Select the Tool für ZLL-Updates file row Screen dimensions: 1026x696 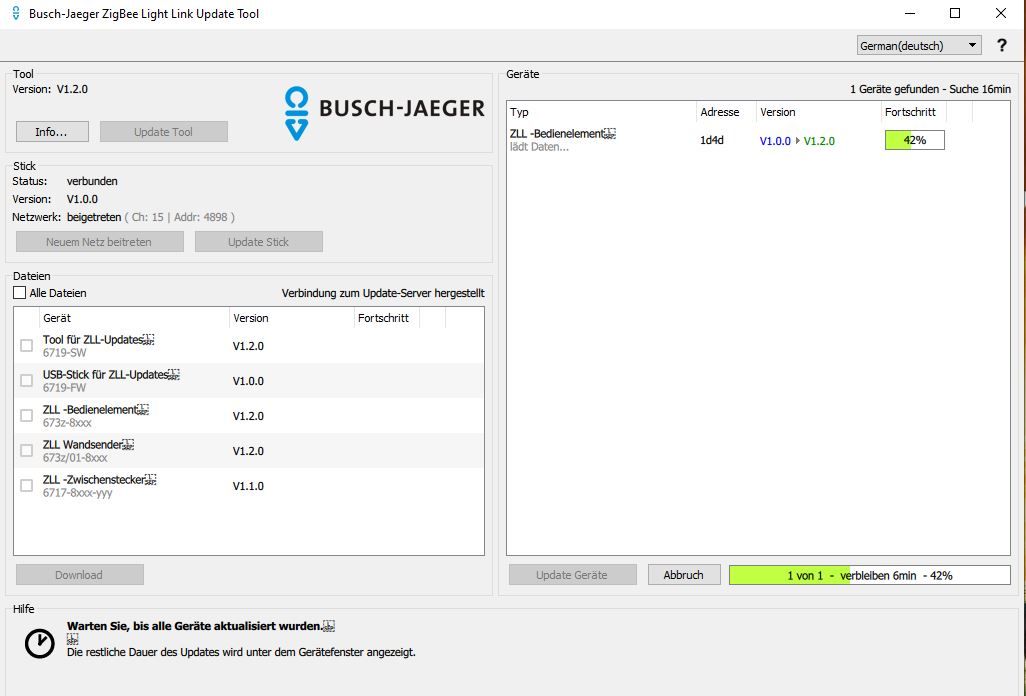click(249, 345)
